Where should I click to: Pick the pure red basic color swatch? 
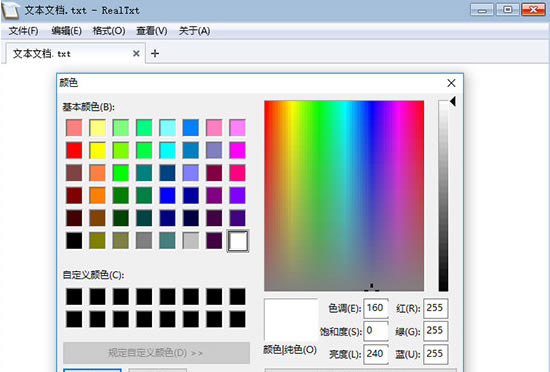click(74, 150)
